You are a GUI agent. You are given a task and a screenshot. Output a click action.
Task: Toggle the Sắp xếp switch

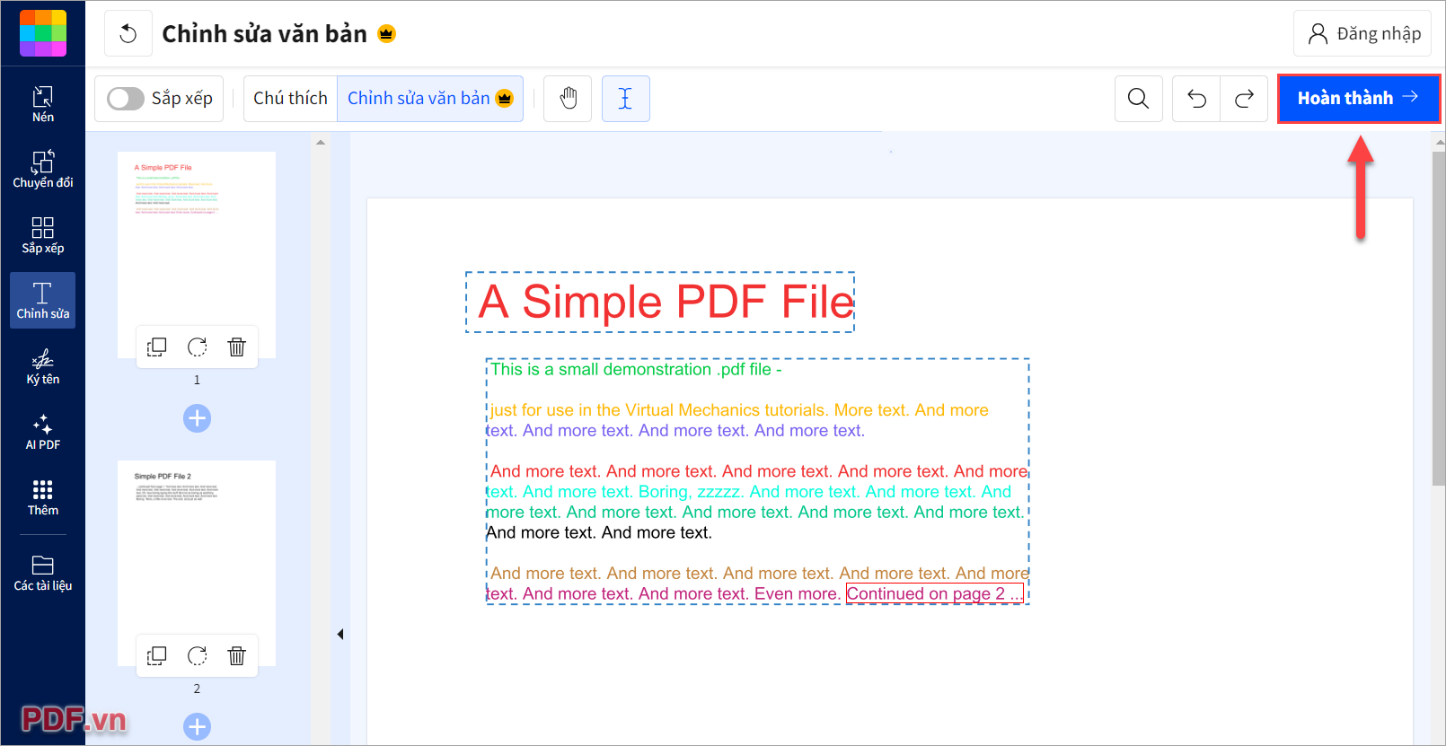[x=126, y=98]
